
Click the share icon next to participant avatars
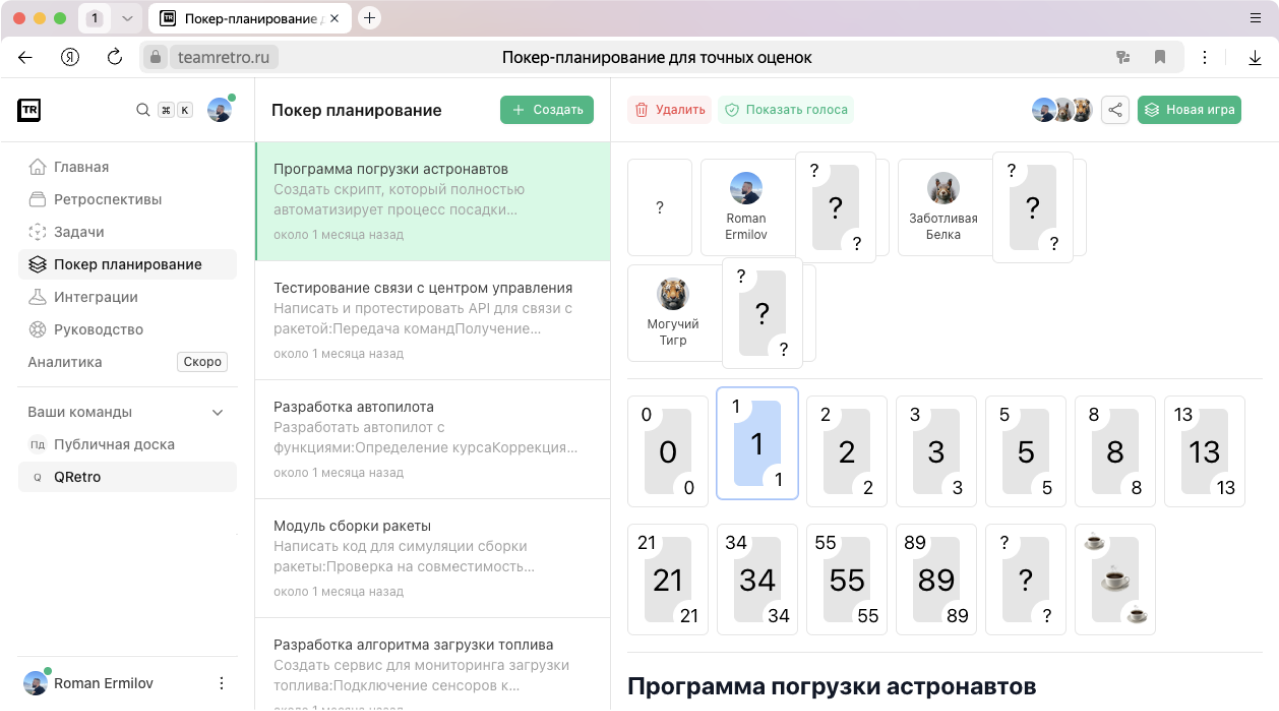pyautogui.click(x=1115, y=110)
